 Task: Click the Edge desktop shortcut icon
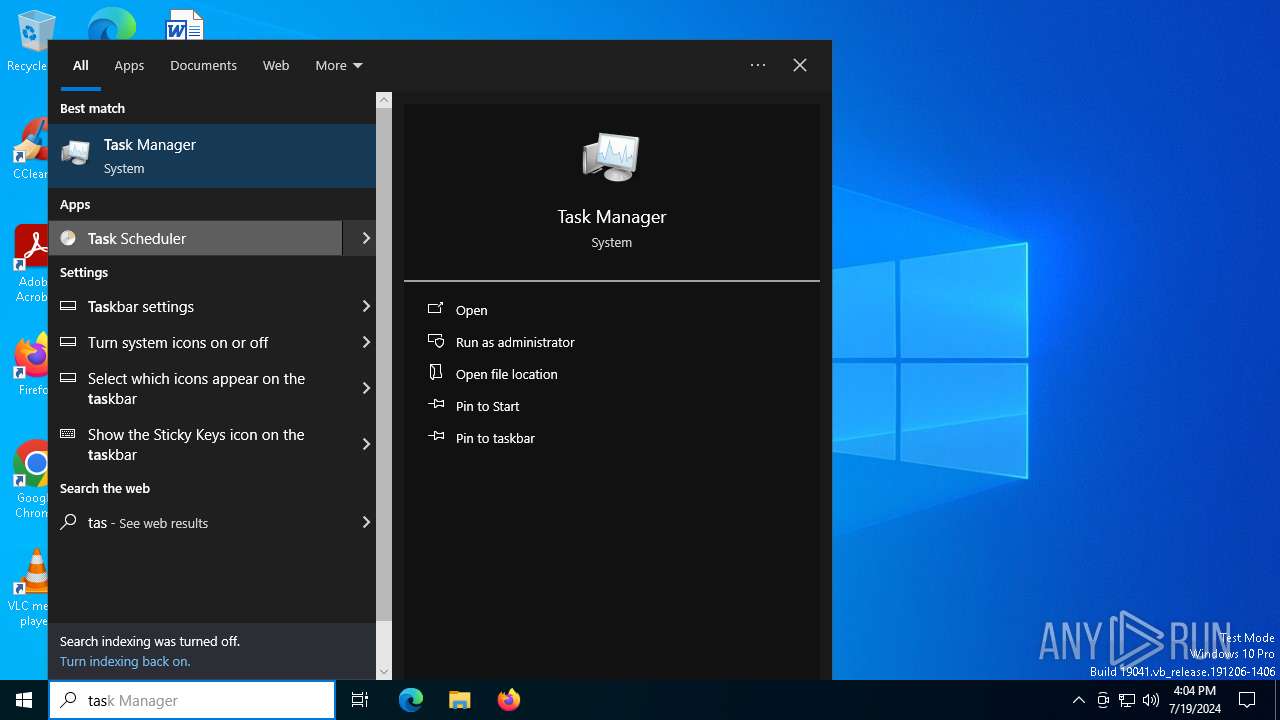111,24
